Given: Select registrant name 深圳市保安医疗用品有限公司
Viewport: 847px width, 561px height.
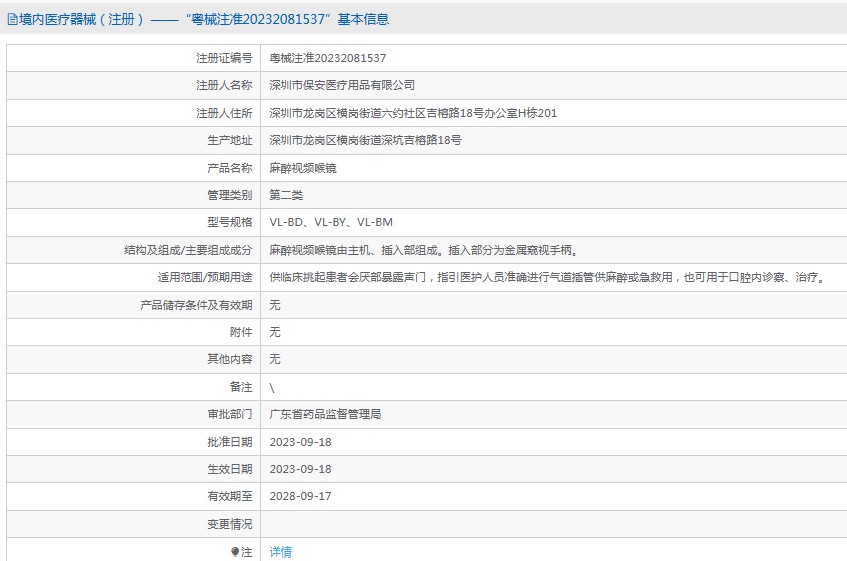Looking at the screenshot, I should (x=342, y=85).
